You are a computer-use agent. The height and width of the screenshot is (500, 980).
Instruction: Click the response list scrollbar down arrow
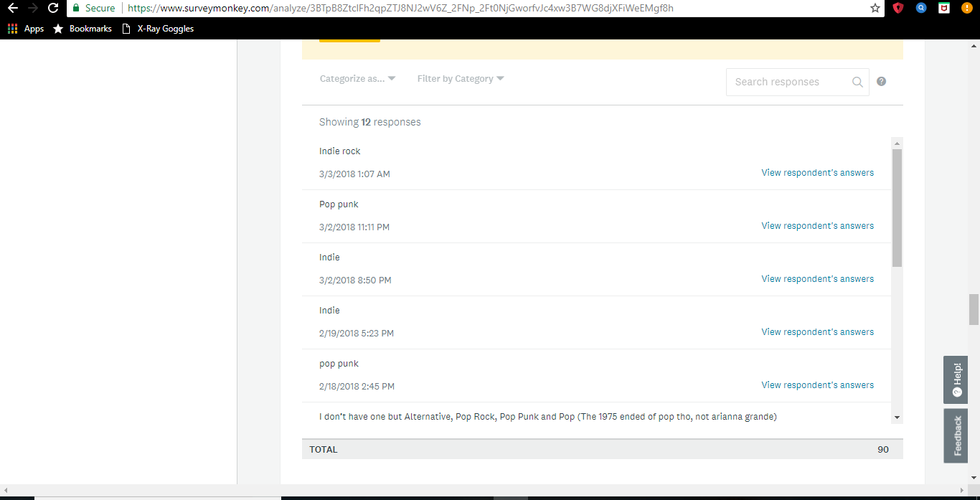click(x=897, y=417)
